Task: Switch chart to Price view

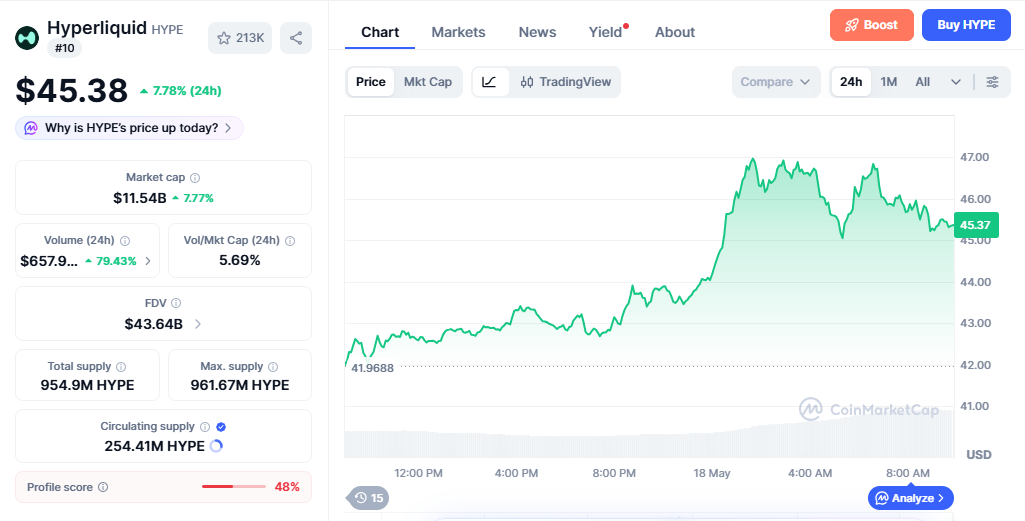Action: pos(371,82)
